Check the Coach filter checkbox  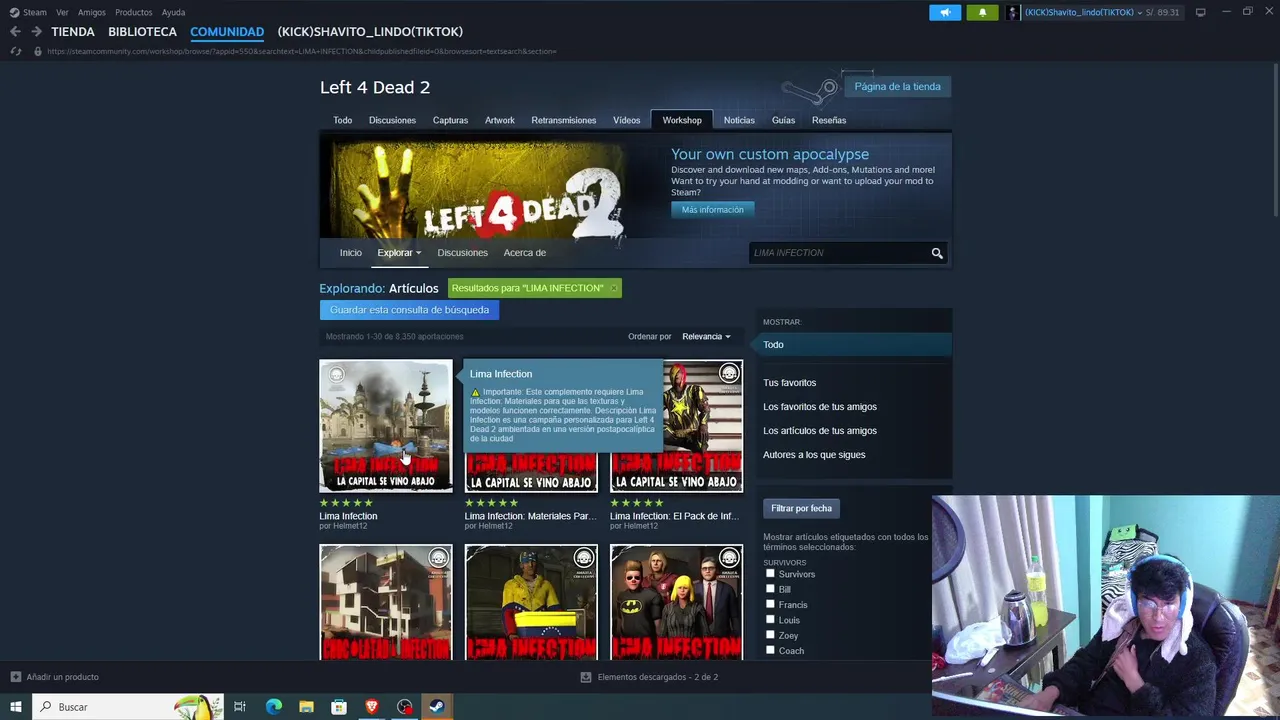(x=770, y=650)
